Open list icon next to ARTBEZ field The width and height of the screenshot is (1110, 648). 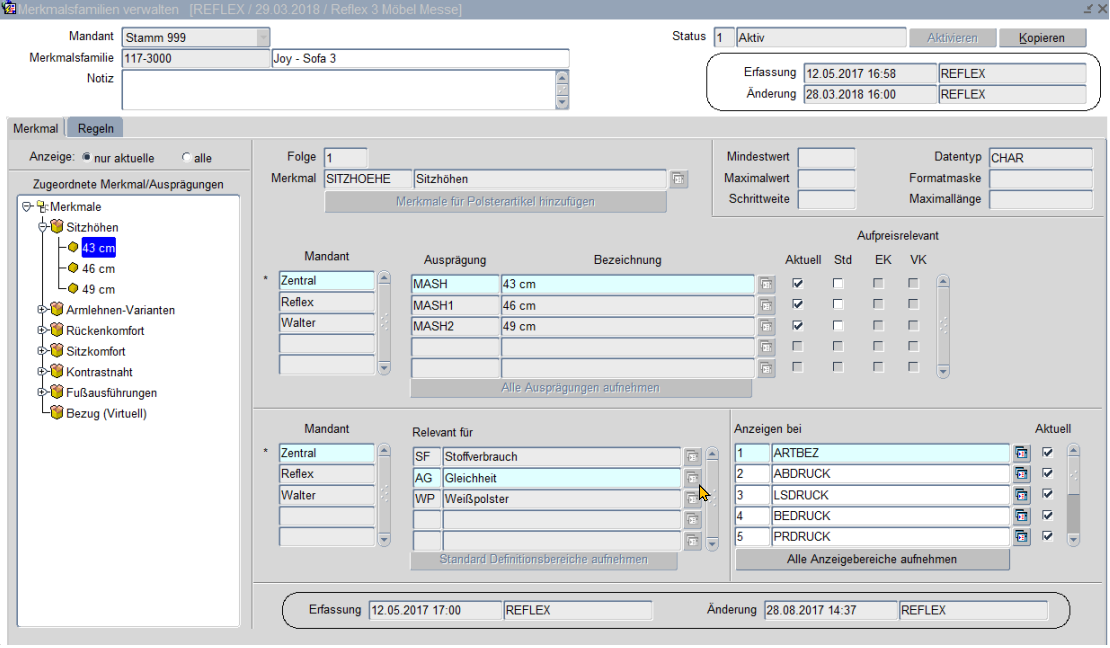tap(1021, 453)
